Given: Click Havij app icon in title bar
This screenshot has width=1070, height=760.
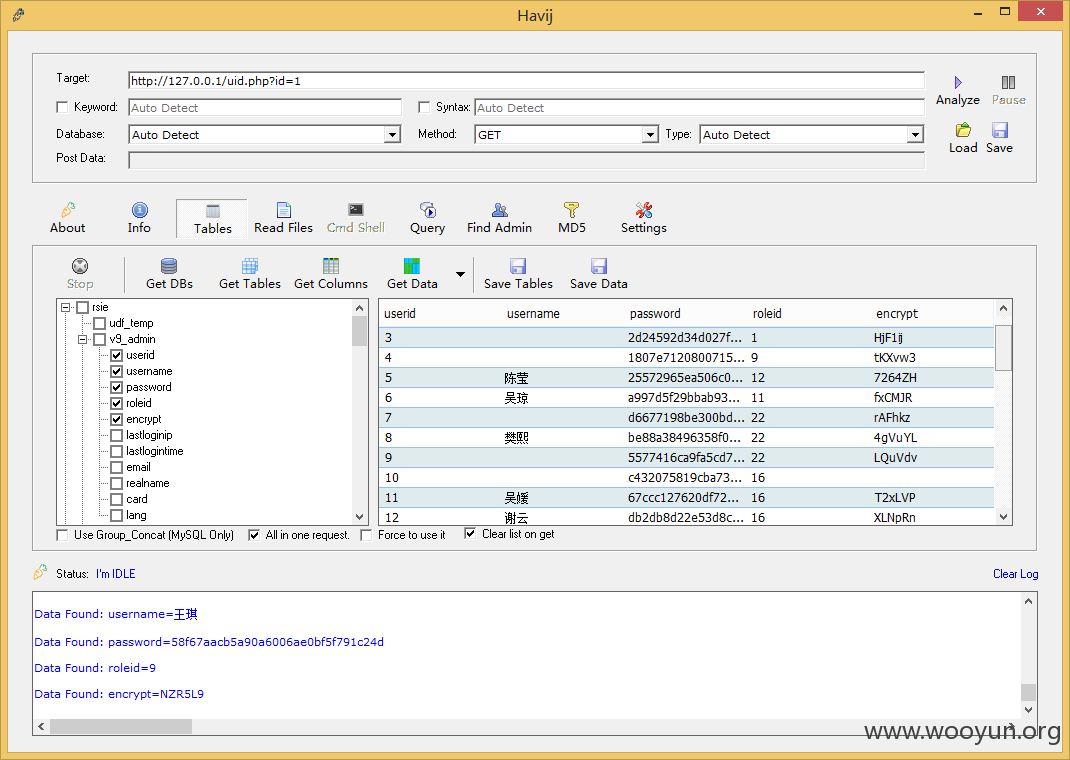Looking at the screenshot, I should (x=18, y=14).
